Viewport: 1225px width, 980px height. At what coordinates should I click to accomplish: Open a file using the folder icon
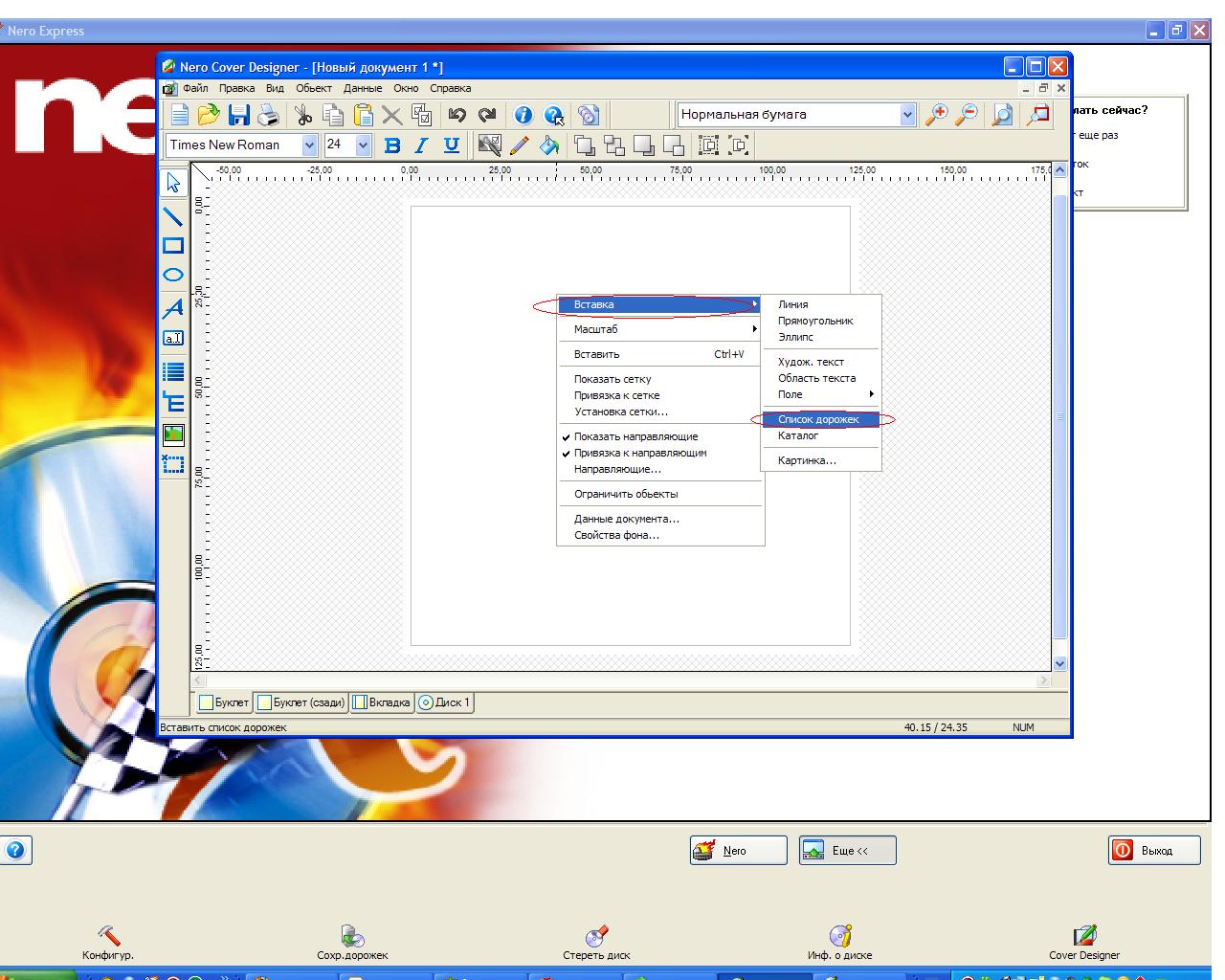coord(209,115)
